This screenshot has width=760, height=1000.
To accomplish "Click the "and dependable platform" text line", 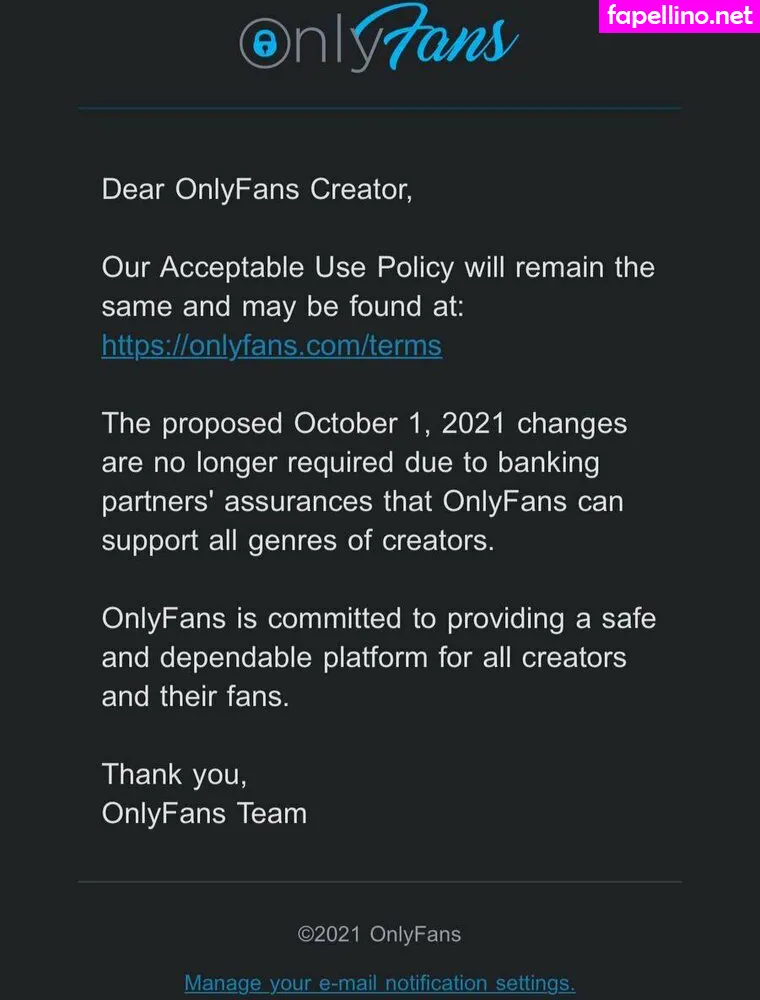I will tap(364, 658).
